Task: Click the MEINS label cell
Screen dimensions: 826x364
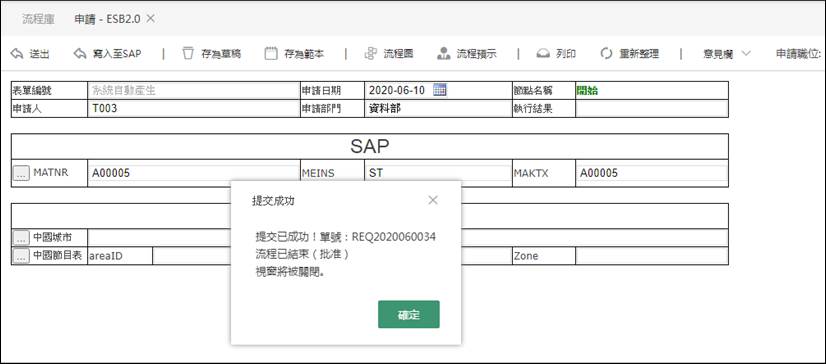Action: coord(332,173)
